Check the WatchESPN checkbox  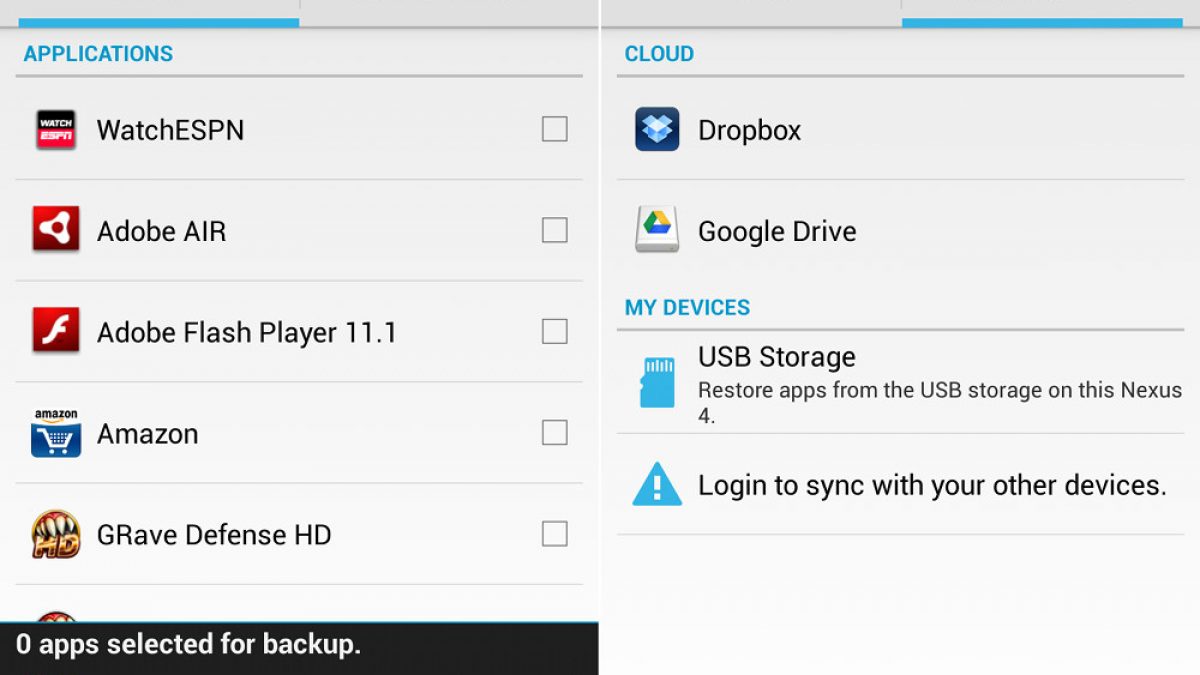[554, 129]
